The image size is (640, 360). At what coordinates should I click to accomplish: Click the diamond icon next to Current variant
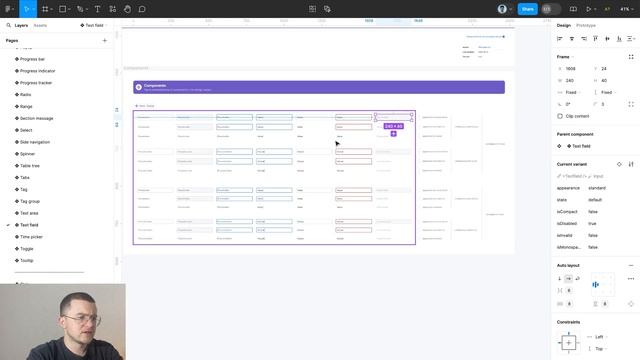pos(619,164)
